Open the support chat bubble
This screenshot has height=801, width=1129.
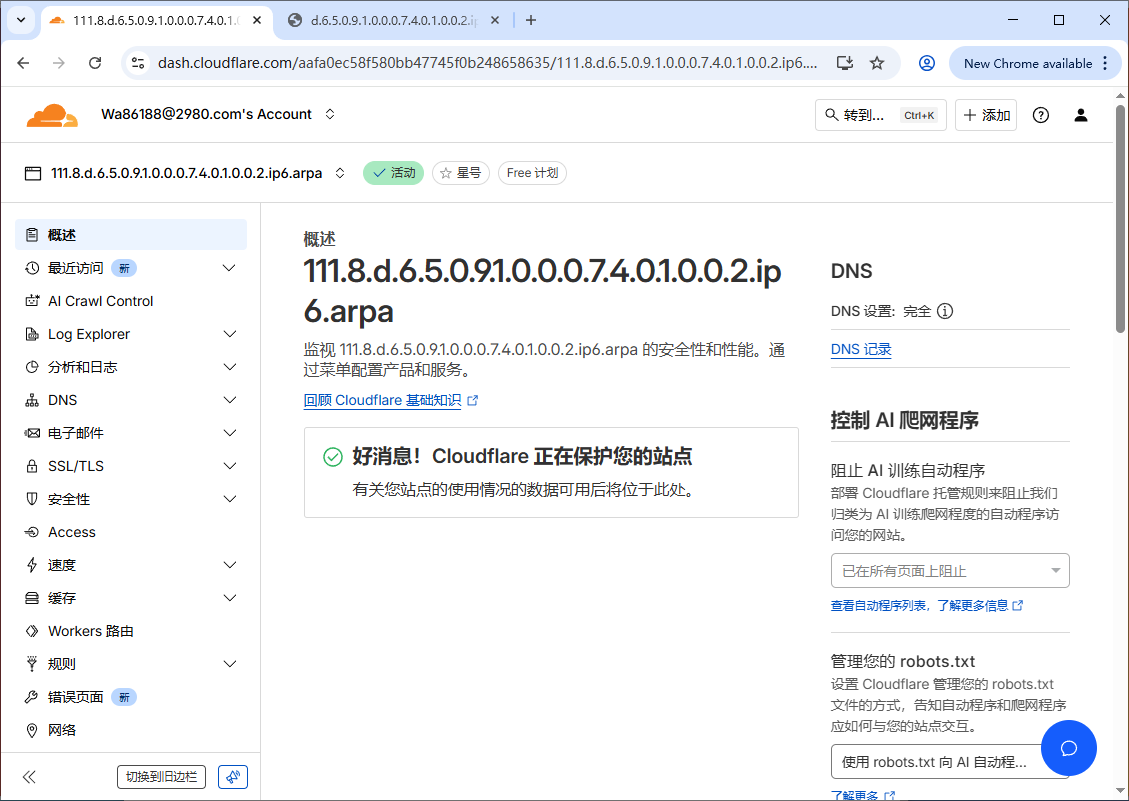coord(1068,748)
